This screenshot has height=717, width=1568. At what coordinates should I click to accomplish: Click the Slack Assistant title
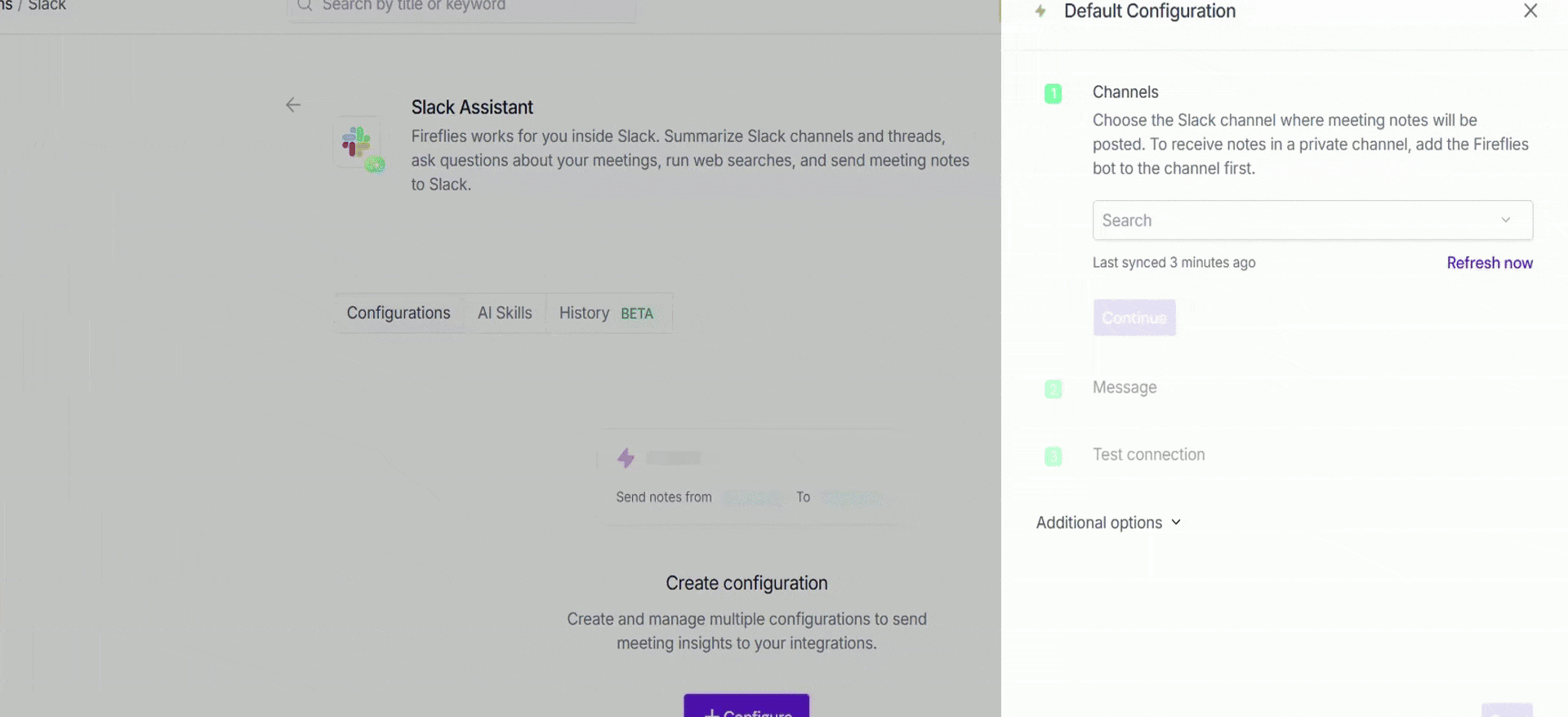472,107
